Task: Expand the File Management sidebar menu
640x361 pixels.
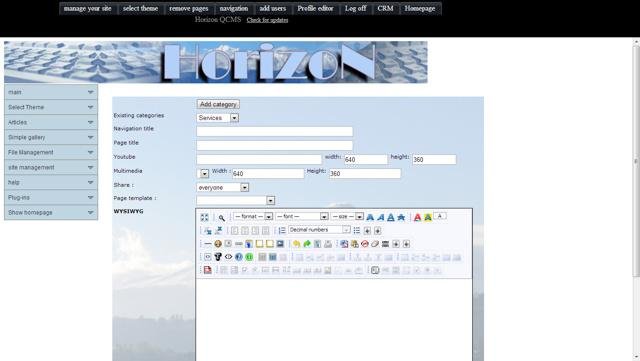Action: 51,152
